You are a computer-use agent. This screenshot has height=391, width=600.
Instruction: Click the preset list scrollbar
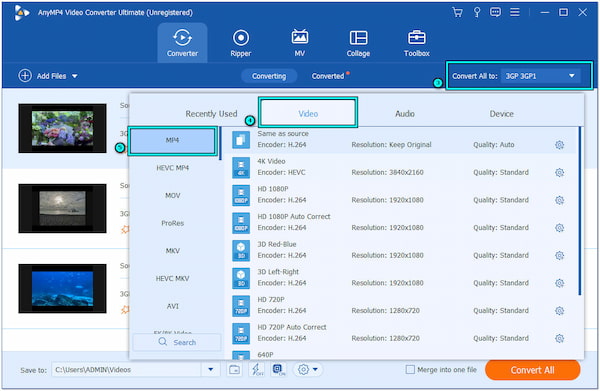pos(579,211)
